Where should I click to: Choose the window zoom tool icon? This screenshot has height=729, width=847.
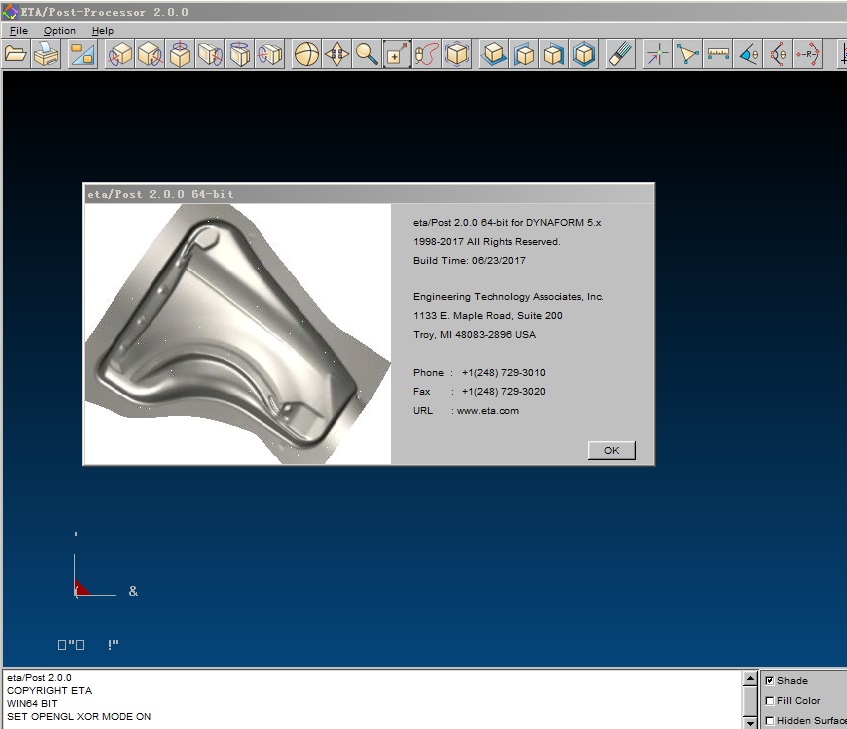(396, 54)
